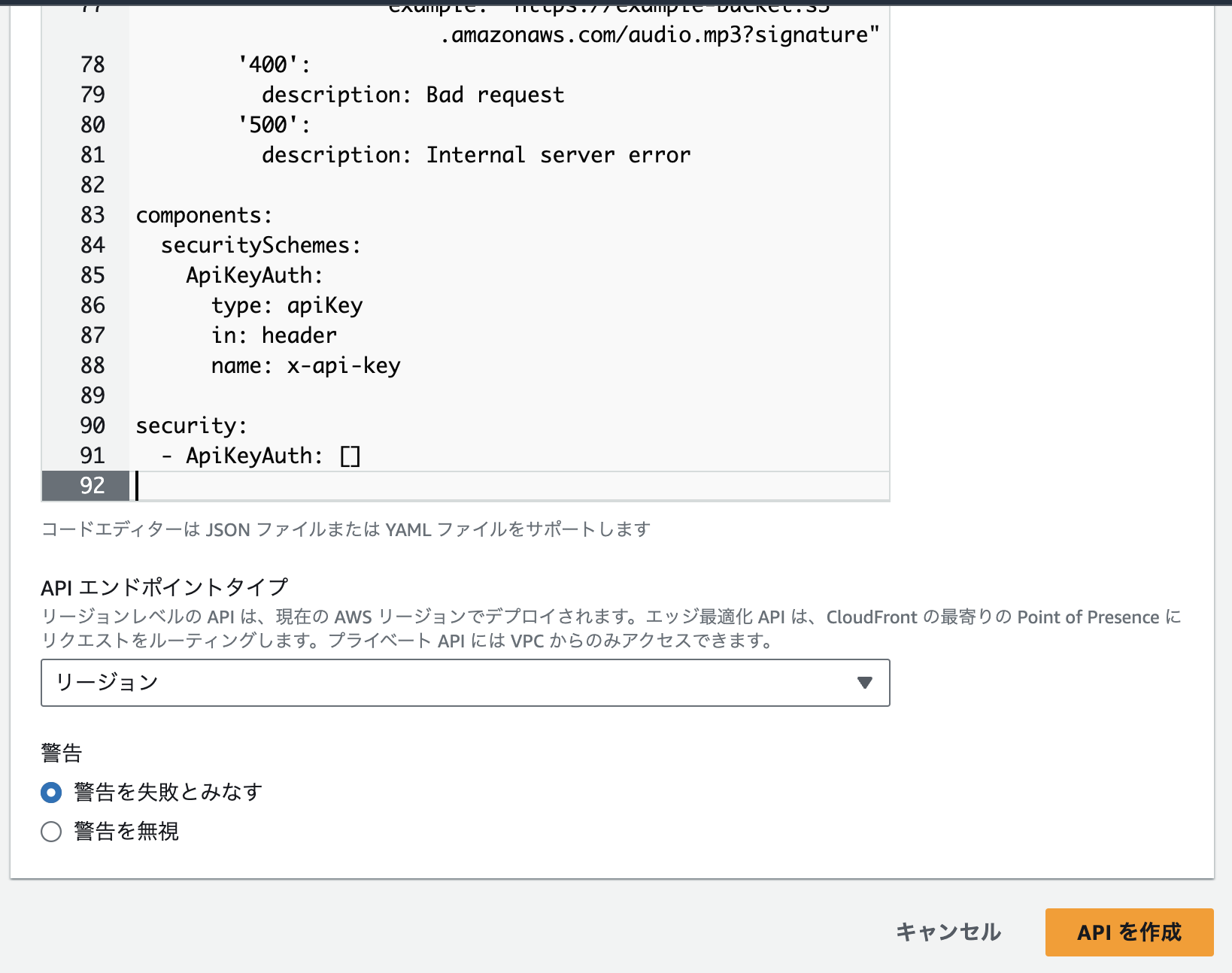Viewport: 1232px width, 973px height.
Task: Click the 警告 section heading
Action: 62,753
